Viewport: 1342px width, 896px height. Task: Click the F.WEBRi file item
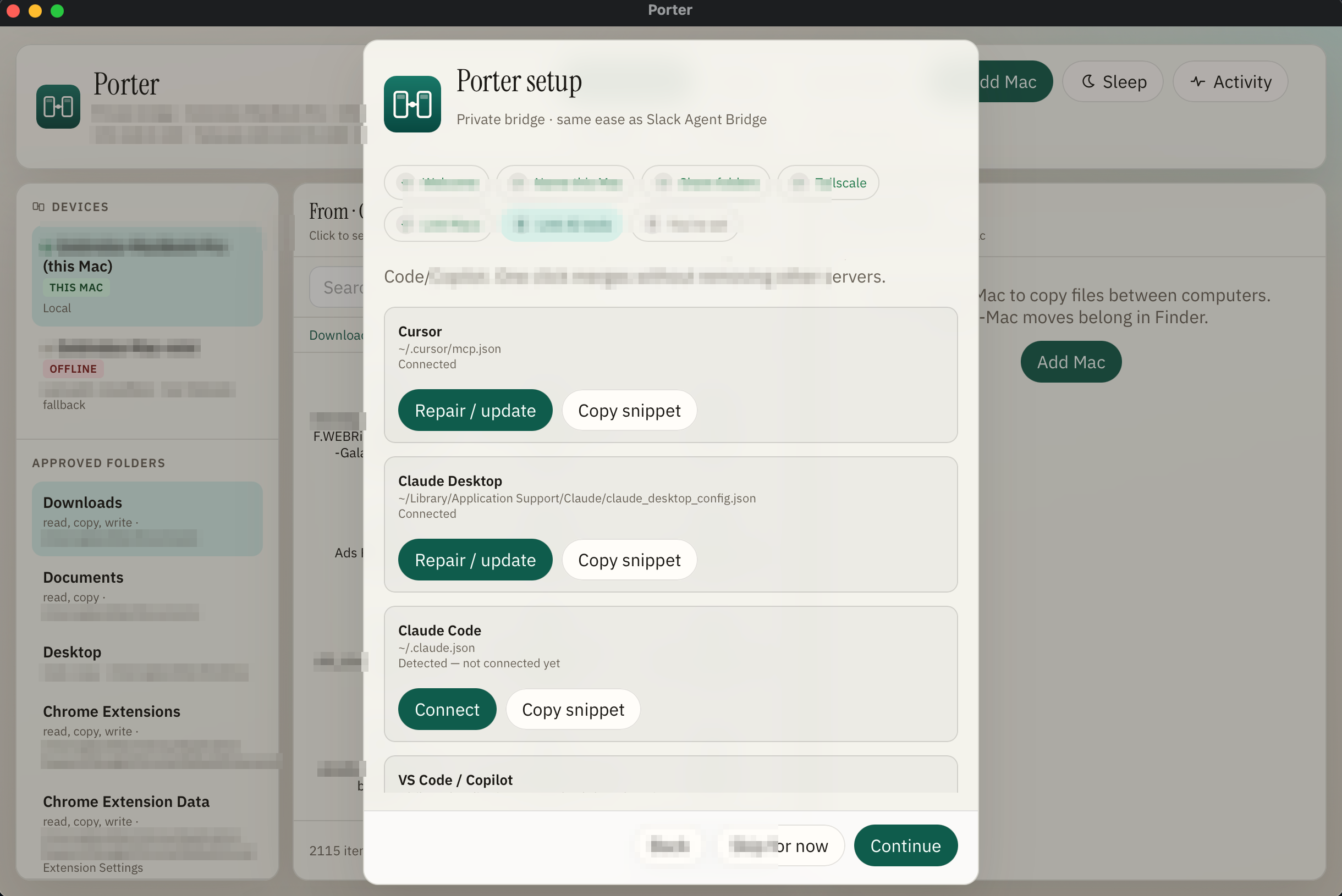click(337, 436)
